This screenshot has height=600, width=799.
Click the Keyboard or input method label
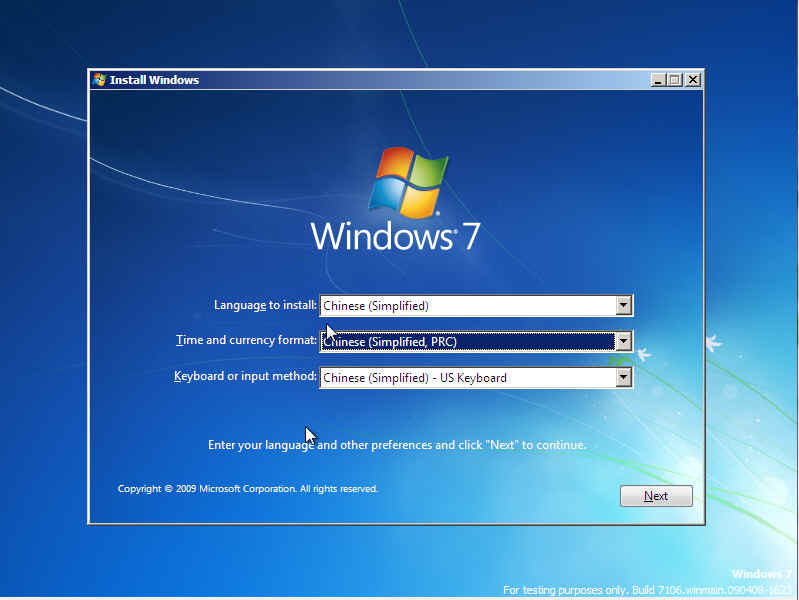(245, 376)
